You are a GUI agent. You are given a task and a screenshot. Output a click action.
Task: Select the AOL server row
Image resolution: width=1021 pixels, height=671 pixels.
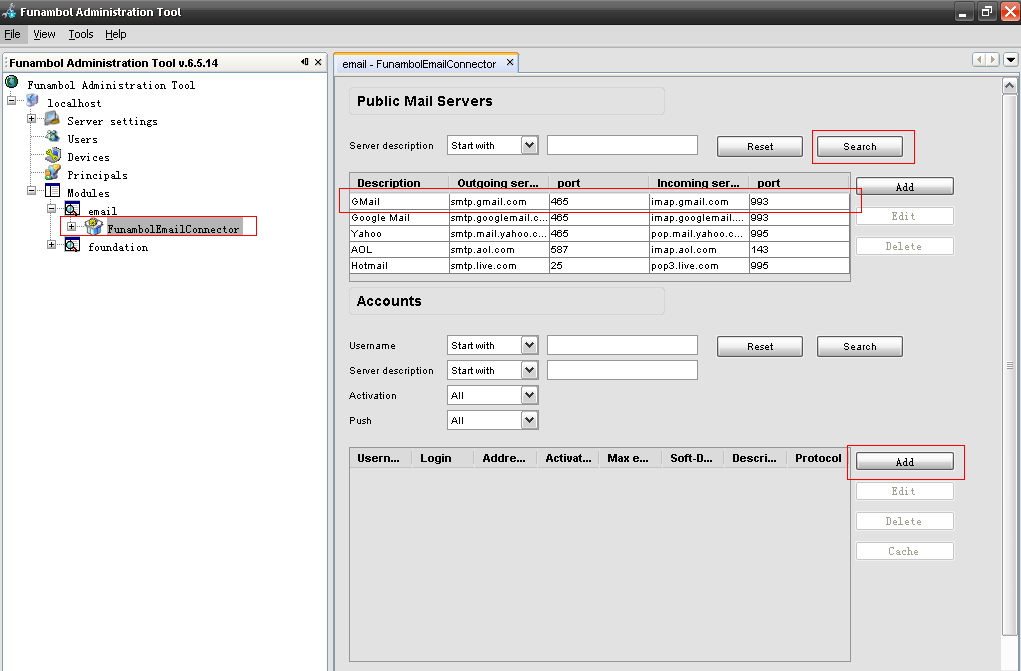(x=600, y=250)
